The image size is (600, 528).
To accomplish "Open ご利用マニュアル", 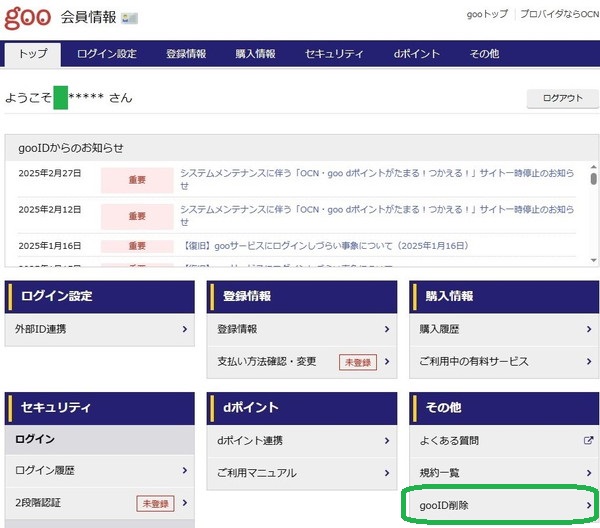I will click(x=302, y=473).
